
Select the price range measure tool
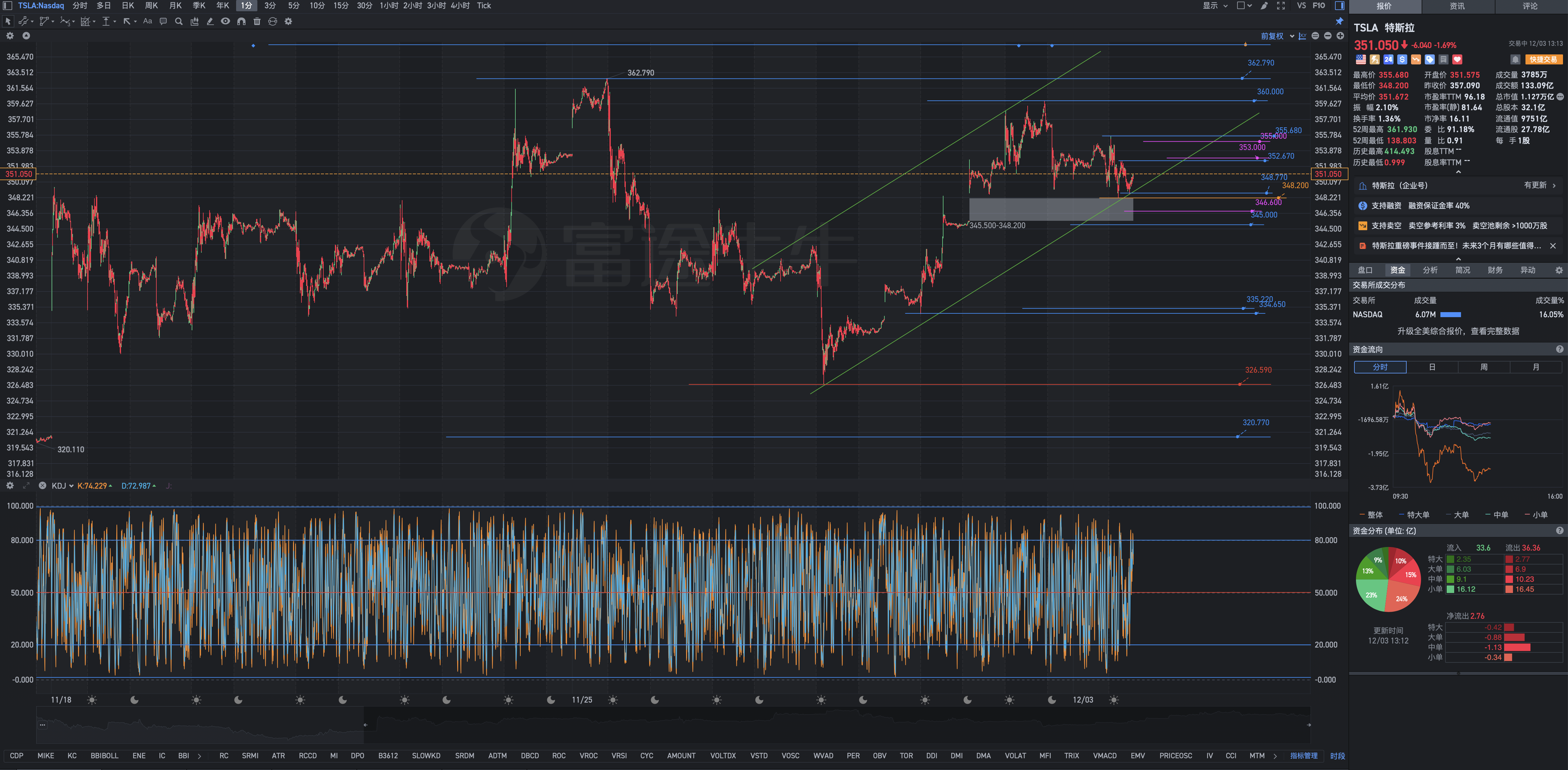point(106,21)
